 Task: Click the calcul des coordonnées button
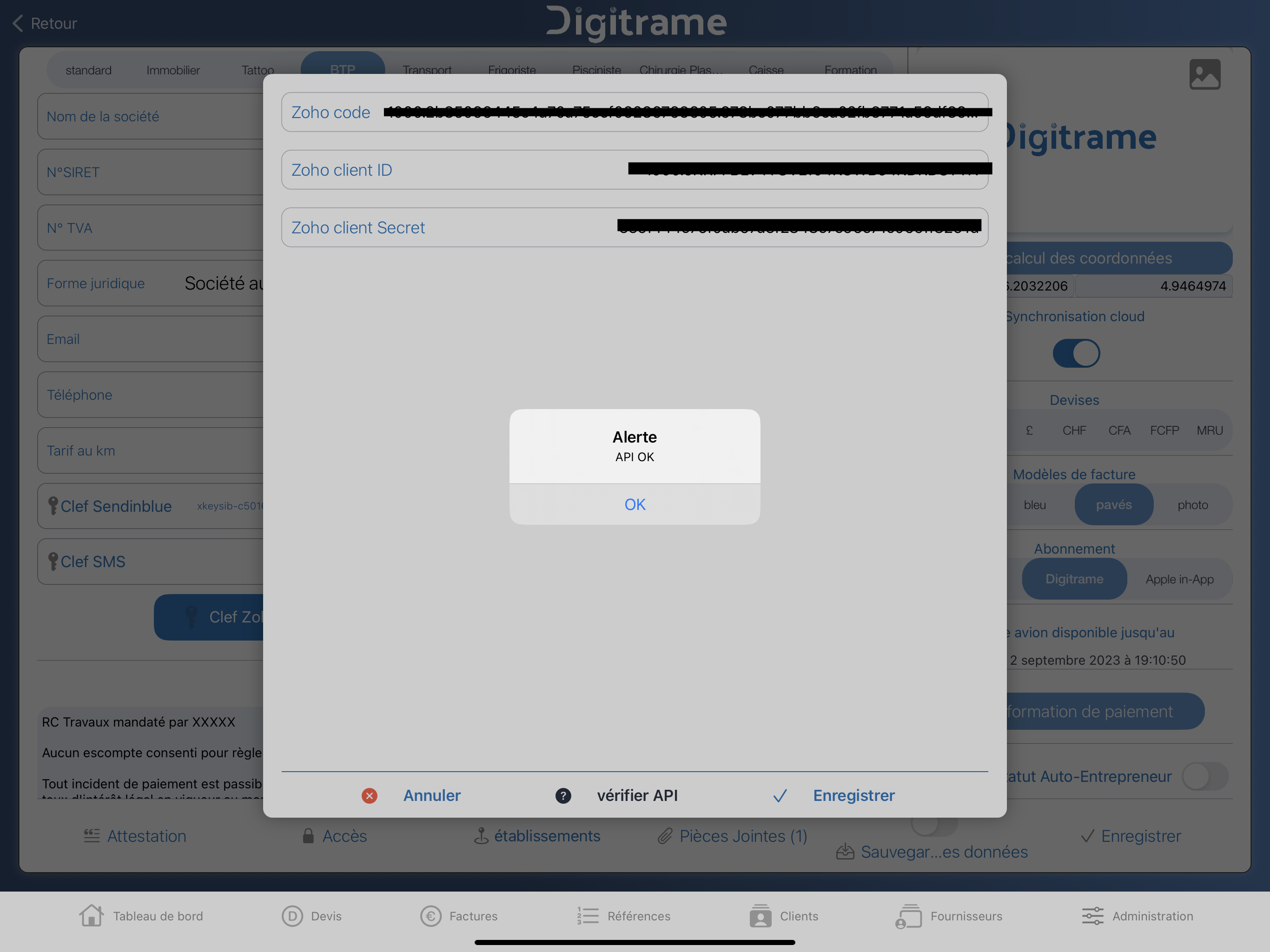click(x=1119, y=258)
